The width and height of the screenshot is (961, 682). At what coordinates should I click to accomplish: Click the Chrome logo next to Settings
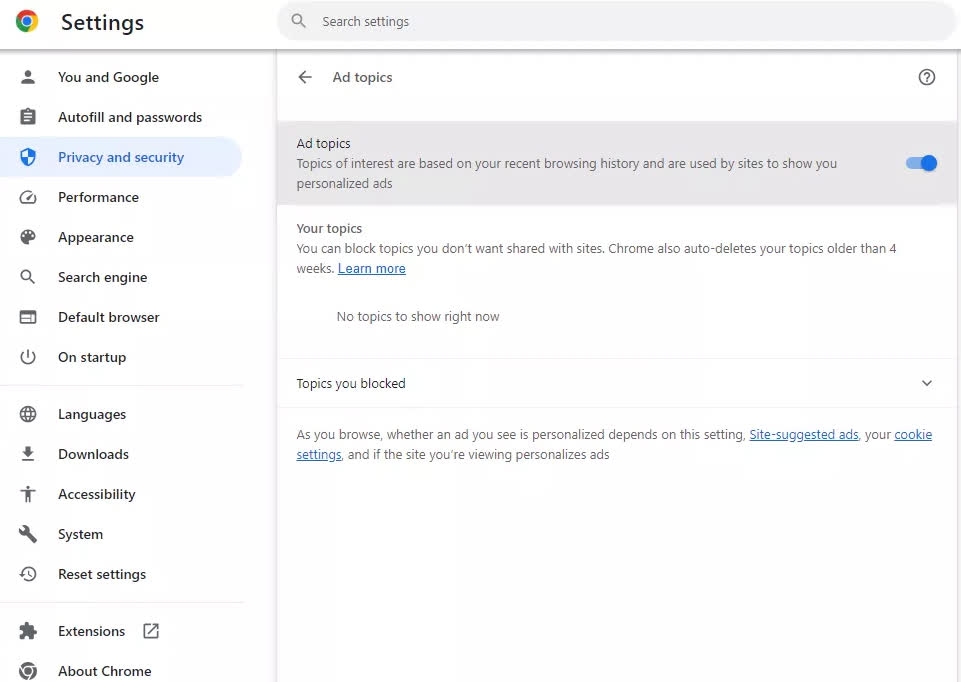pos(27,21)
